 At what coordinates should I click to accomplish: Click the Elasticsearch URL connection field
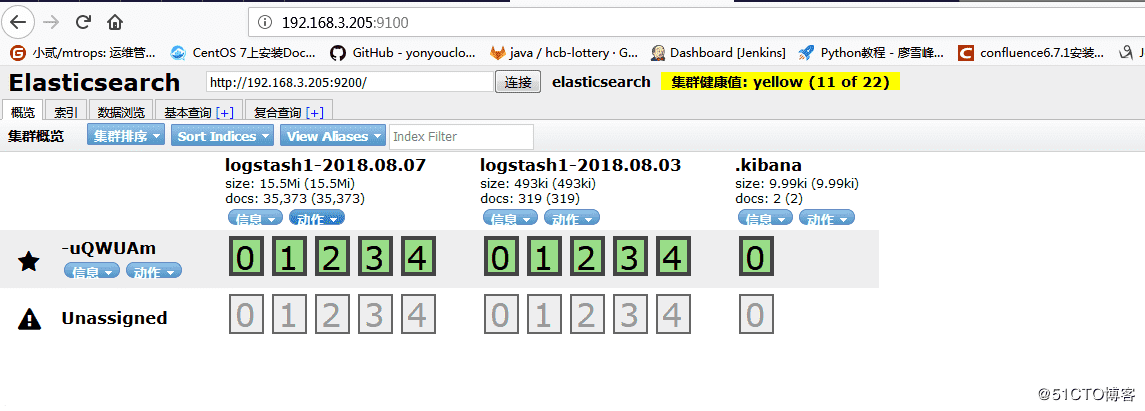350,82
